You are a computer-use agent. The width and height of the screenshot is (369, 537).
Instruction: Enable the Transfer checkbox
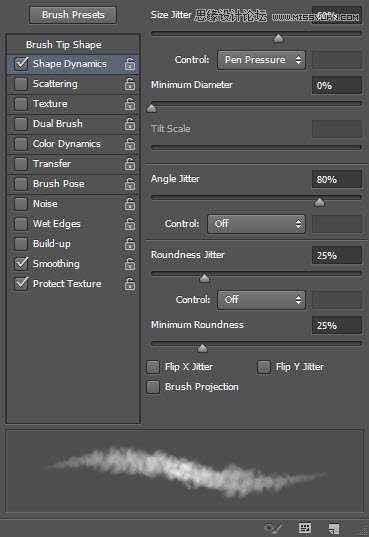(21, 164)
